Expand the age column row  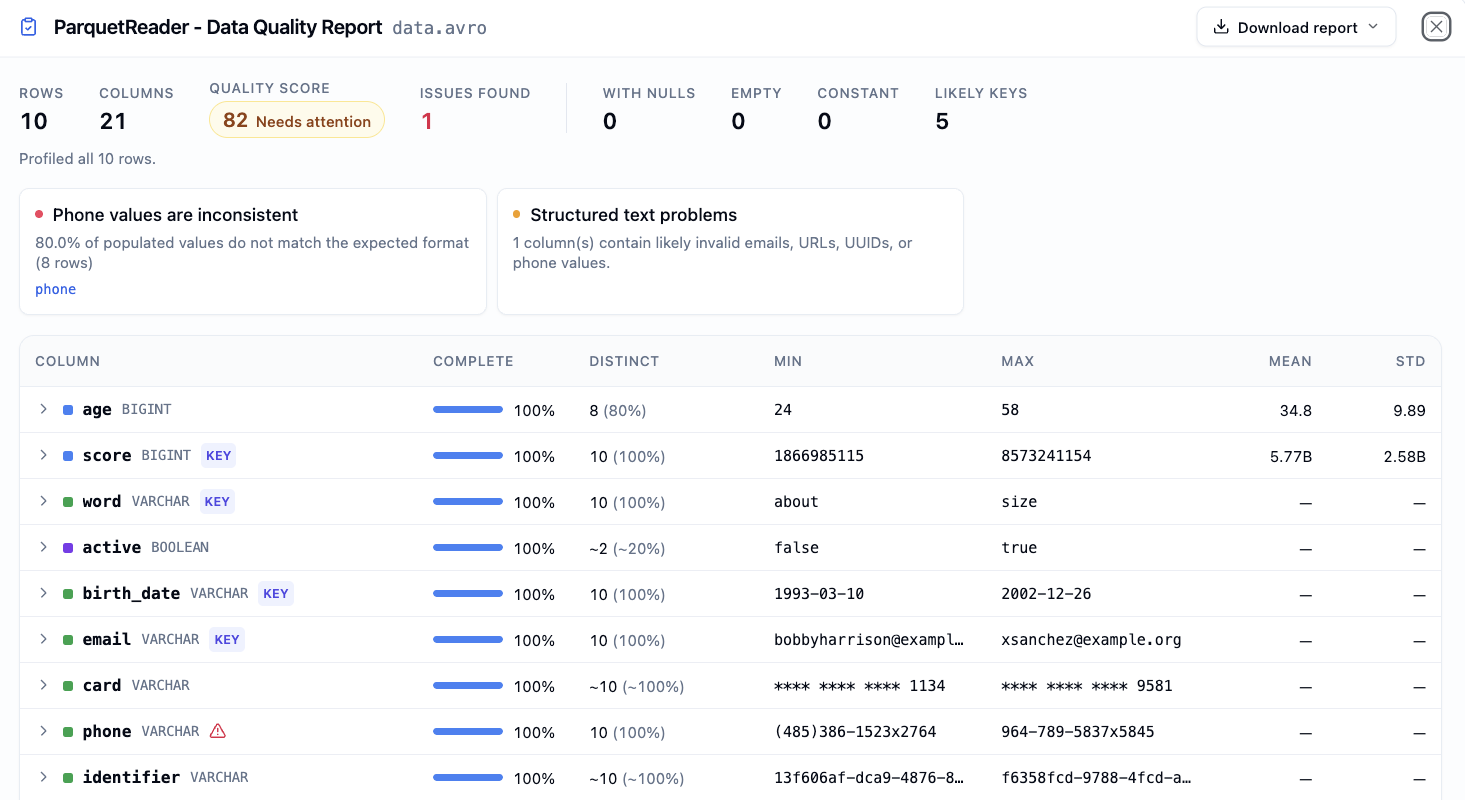[43, 409]
